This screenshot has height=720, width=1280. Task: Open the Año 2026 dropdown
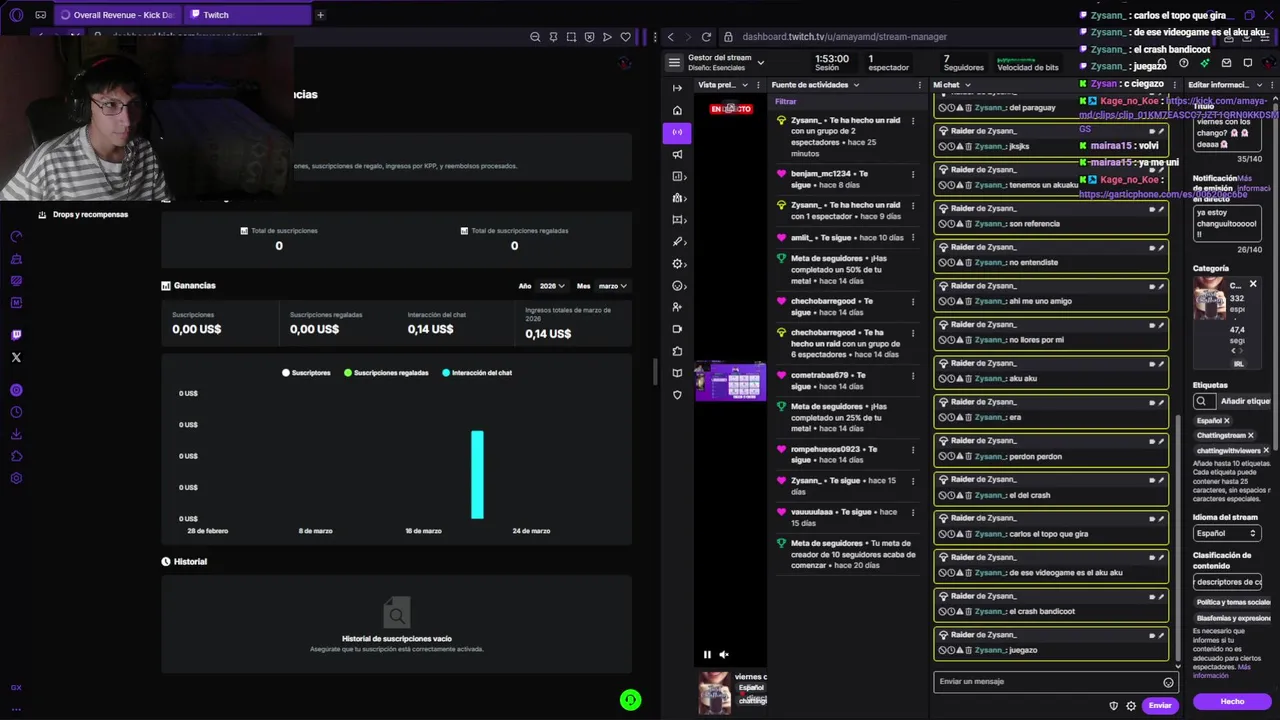coord(552,286)
